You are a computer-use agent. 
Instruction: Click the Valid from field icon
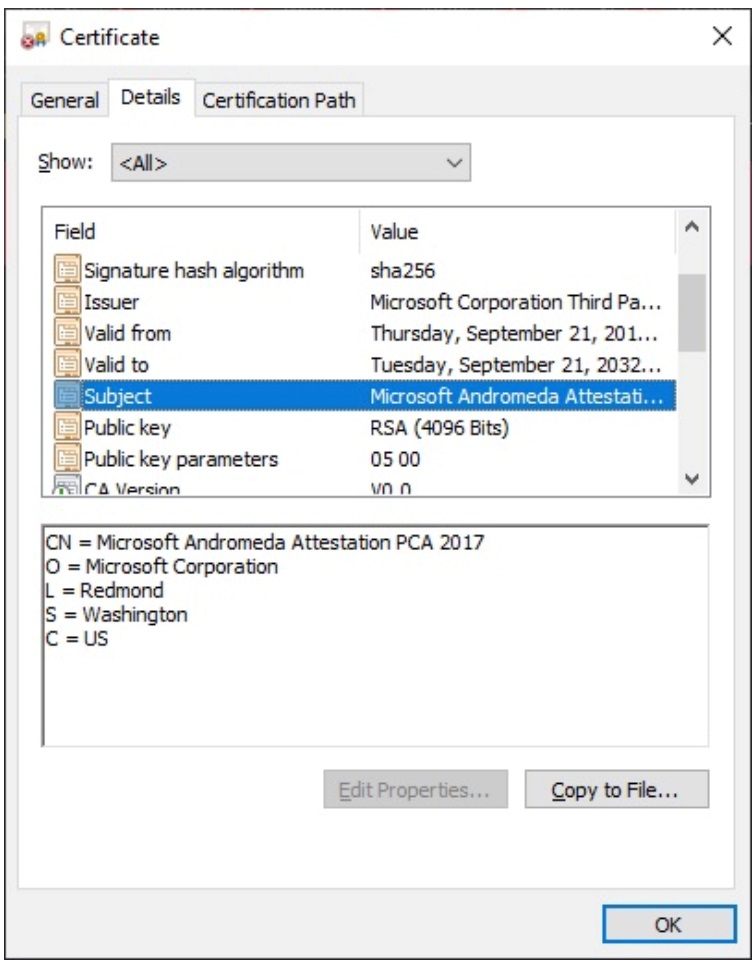click(68, 333)
